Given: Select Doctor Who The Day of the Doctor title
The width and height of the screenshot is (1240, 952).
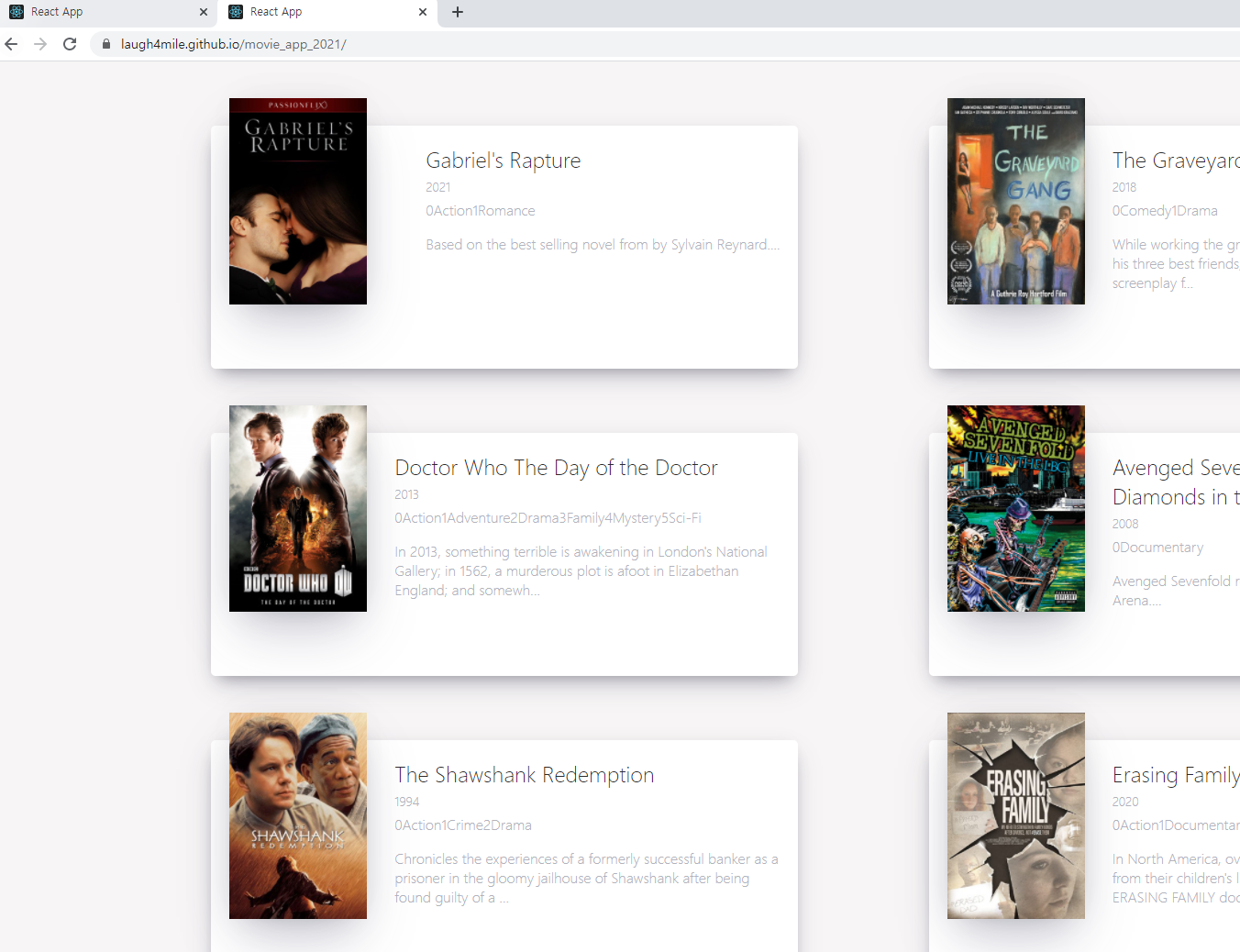Looking at the screenshot, I should (x=556, y=468).
